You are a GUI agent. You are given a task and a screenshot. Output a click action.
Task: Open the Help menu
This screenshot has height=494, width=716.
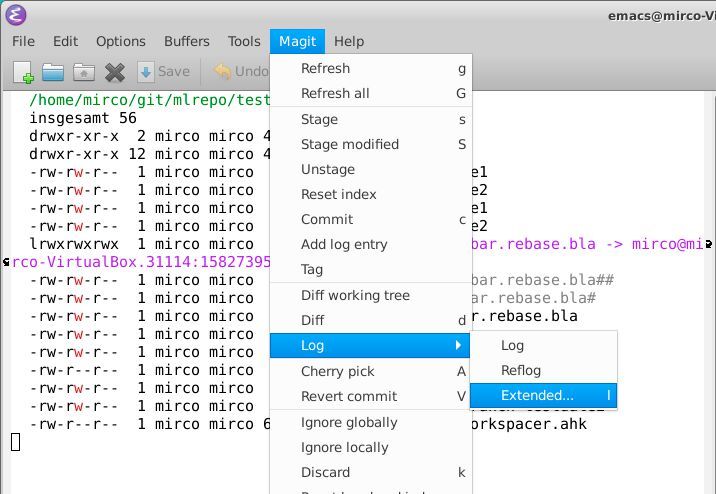click(x=349, y=41)
